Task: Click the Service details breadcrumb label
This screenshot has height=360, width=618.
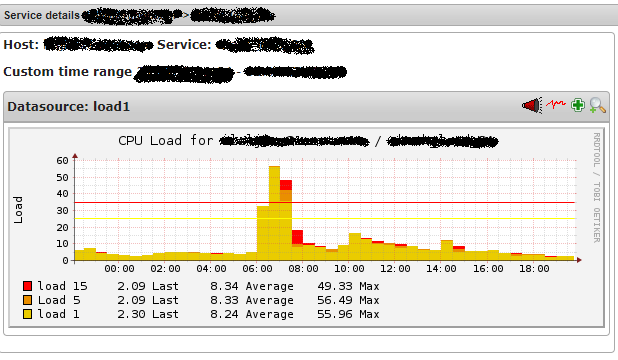Action: [42, 15]
